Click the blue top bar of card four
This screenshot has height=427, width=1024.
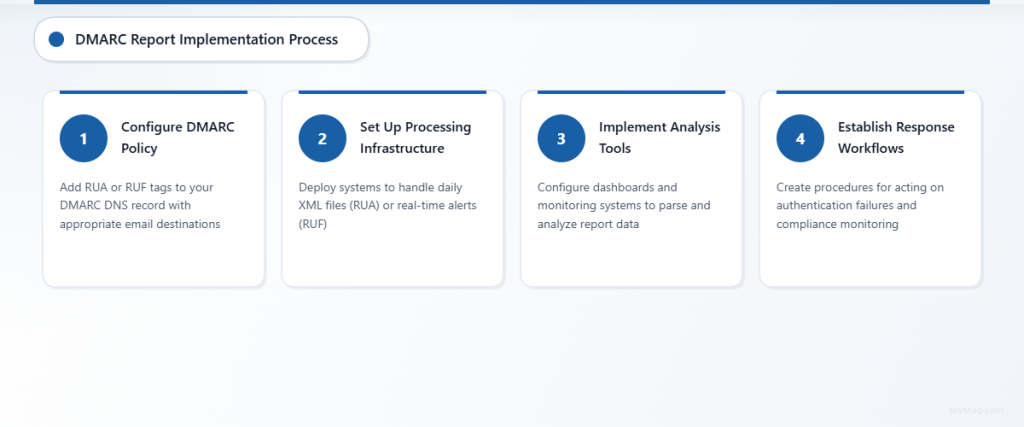(870, 92)
